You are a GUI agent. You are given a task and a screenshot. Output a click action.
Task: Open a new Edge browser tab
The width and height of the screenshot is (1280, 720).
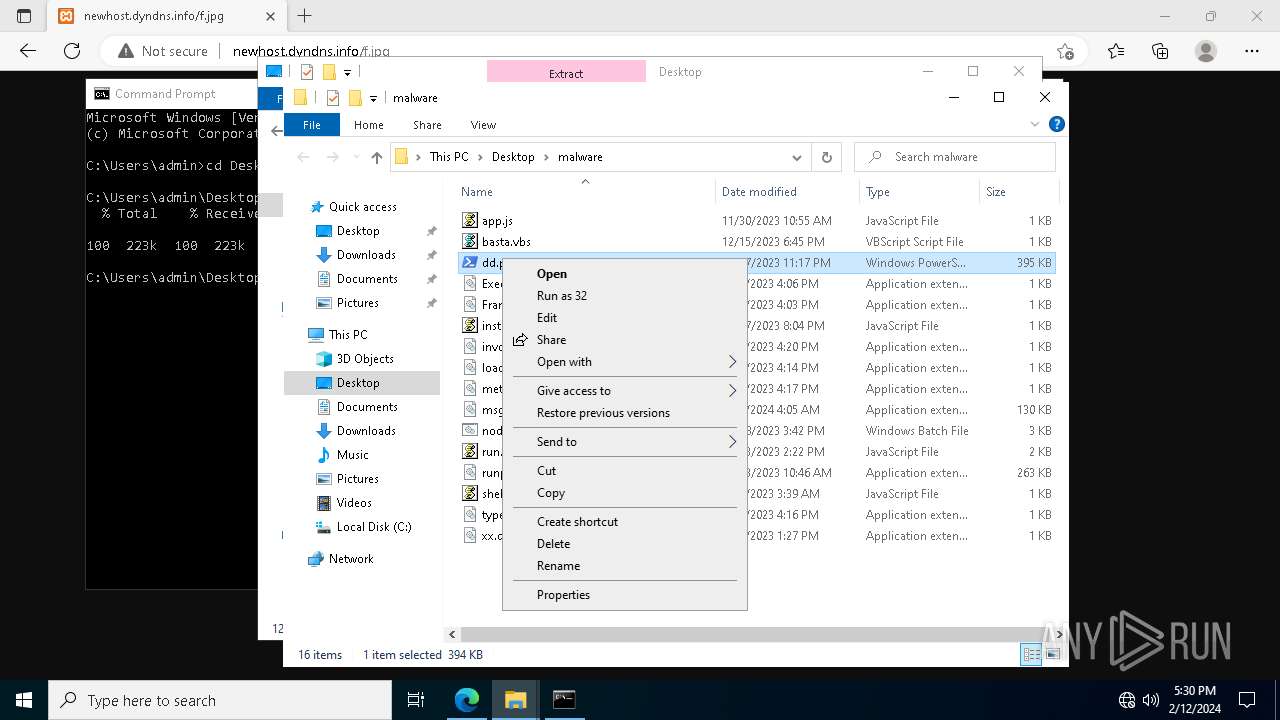tap(305, 16)
